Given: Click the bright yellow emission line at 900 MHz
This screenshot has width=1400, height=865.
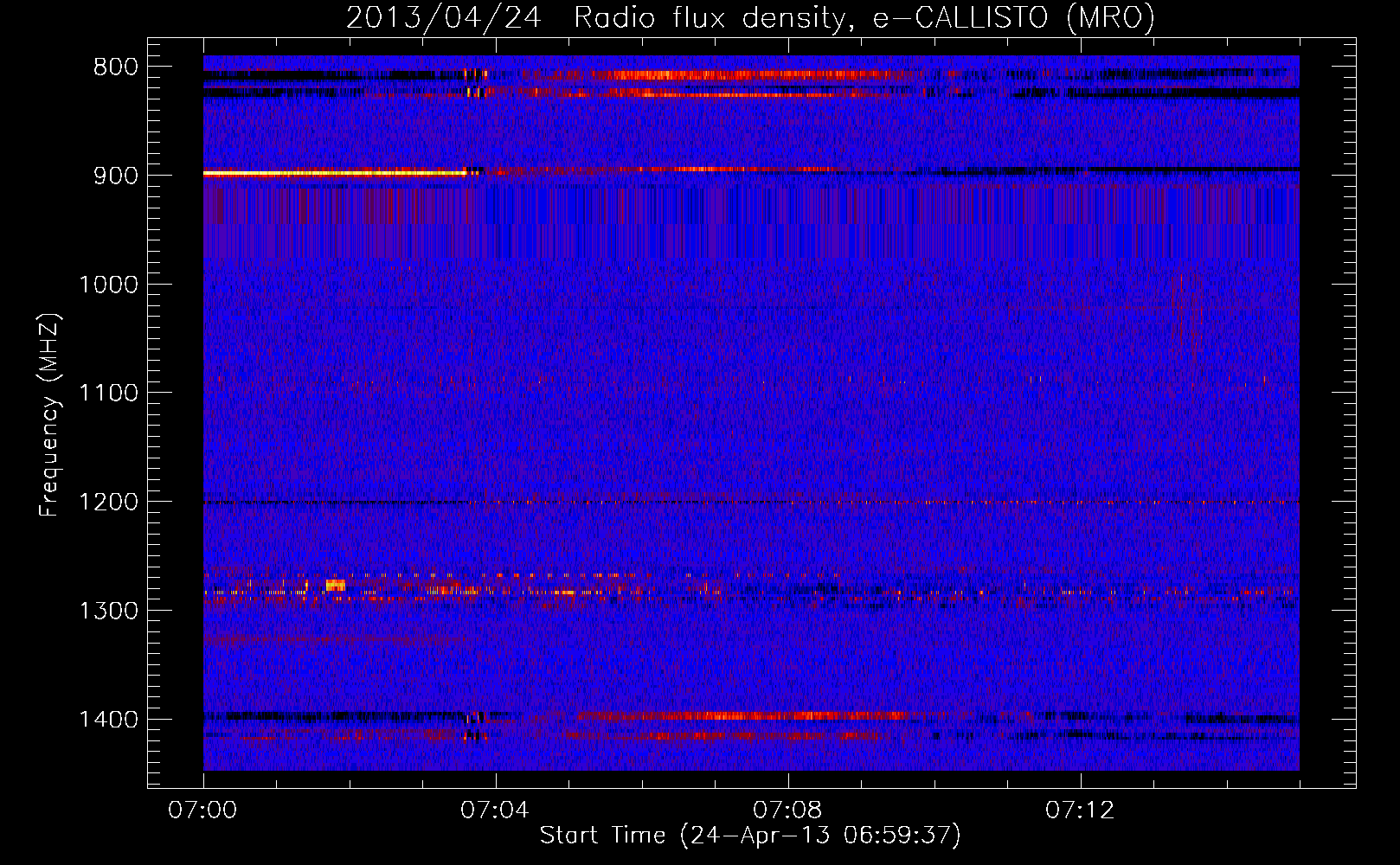Looking at the screenshot, I should click(336, 174).
